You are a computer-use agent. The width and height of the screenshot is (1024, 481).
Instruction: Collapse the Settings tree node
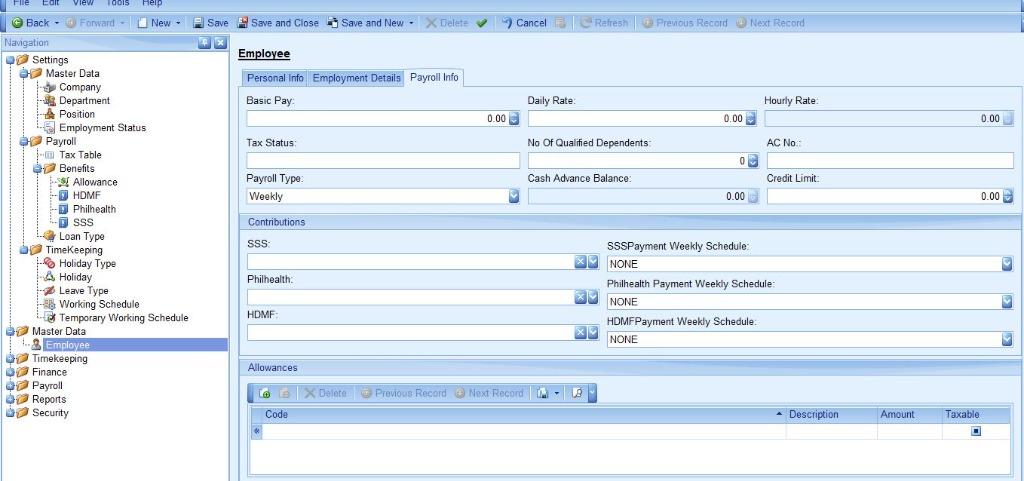[x=9, y=60]
